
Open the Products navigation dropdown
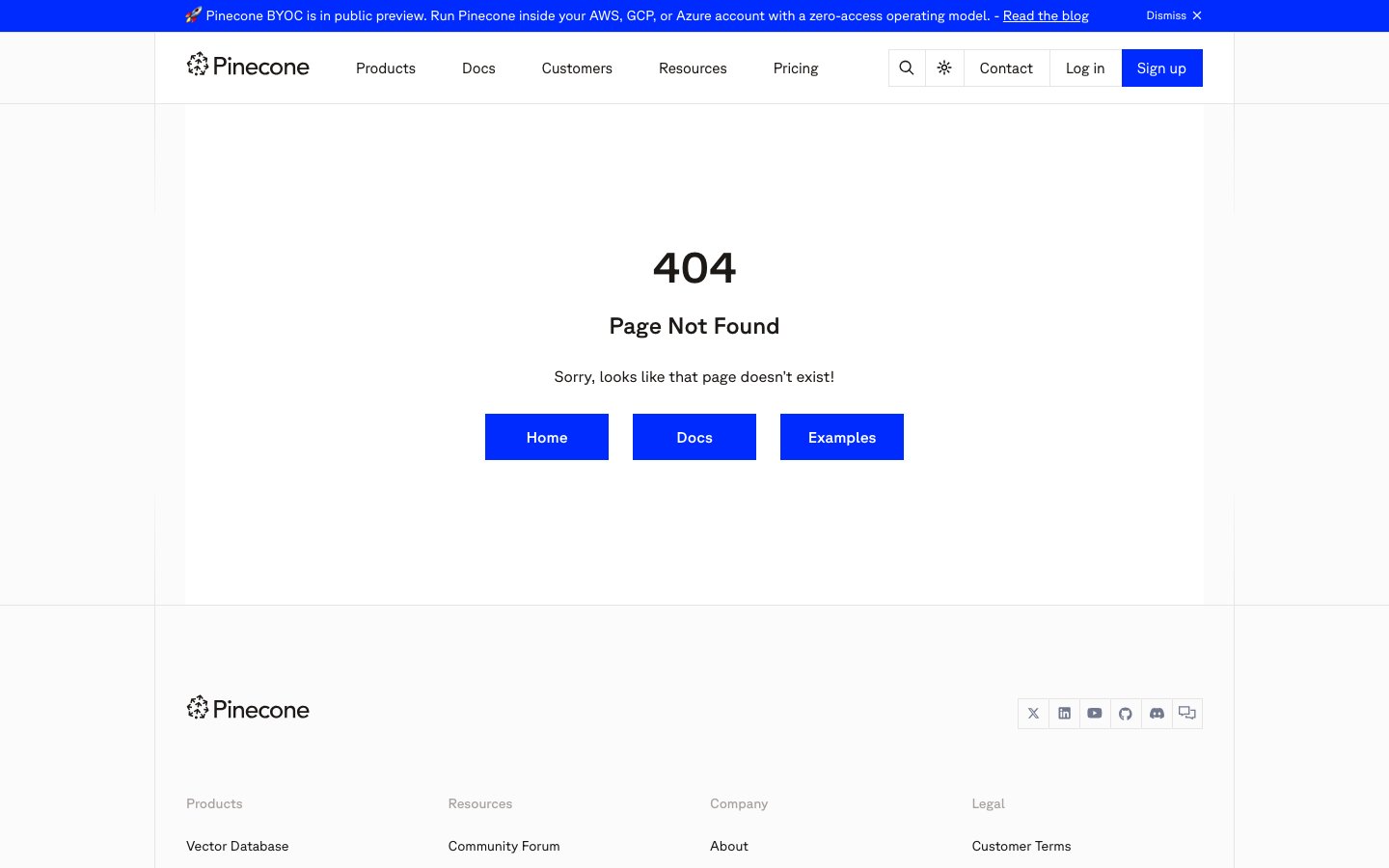pos(386,68)
